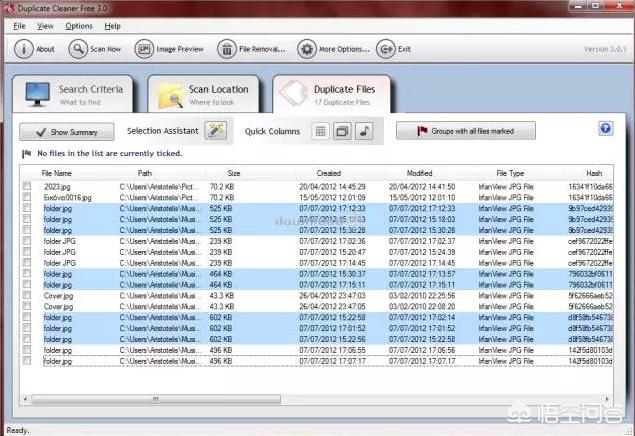Image resolution: width=635 pixels, height=436 pixels.
Task: Sort by the Hash column header
Action: click(x=594, y=173)
